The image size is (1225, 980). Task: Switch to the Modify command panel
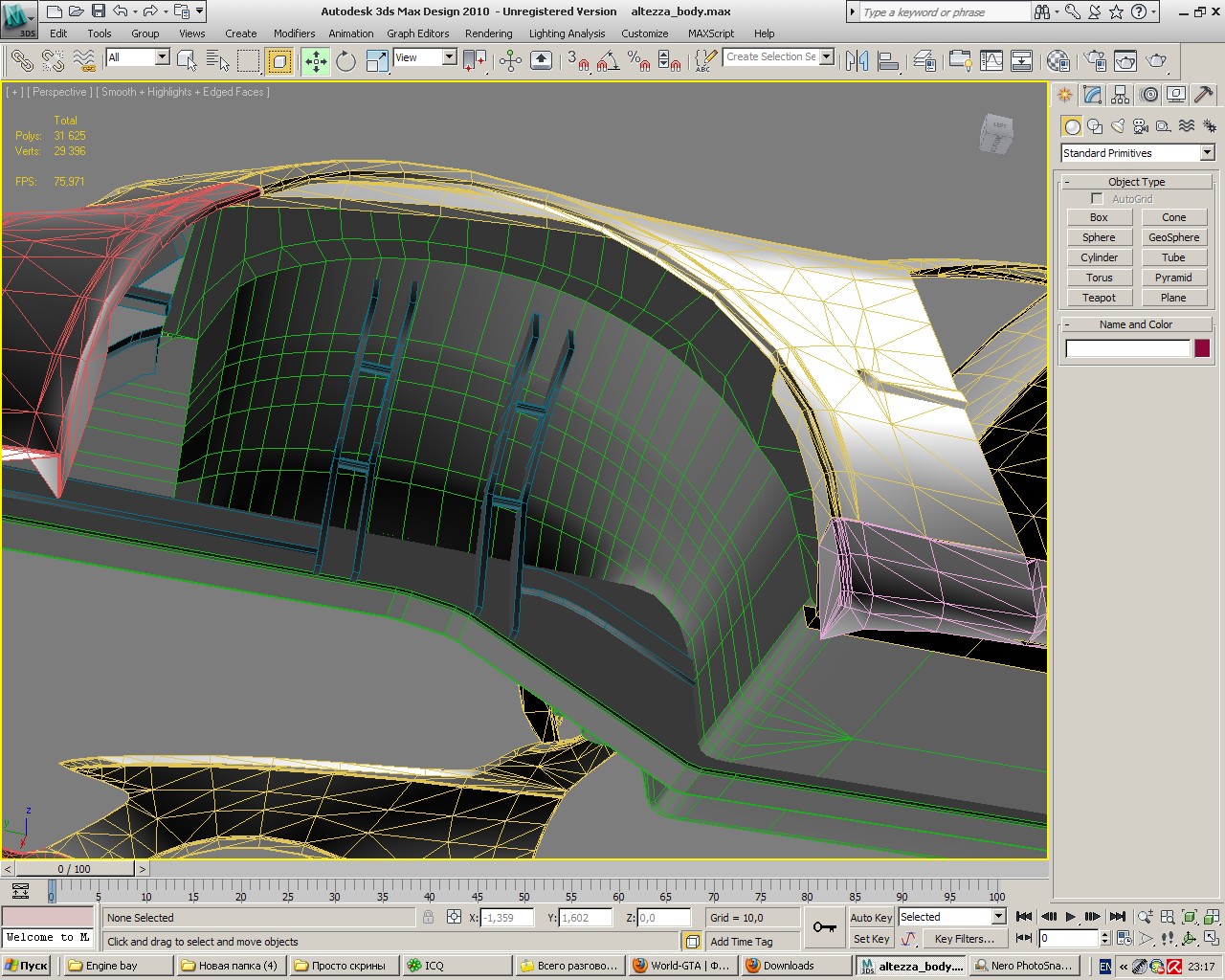(x=1093, y=95)
